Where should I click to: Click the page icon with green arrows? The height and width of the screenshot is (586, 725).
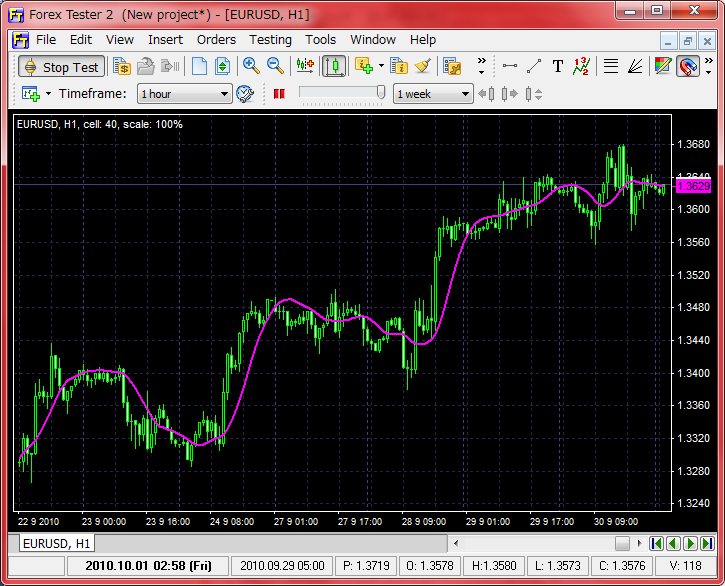(x=222, y=67)
